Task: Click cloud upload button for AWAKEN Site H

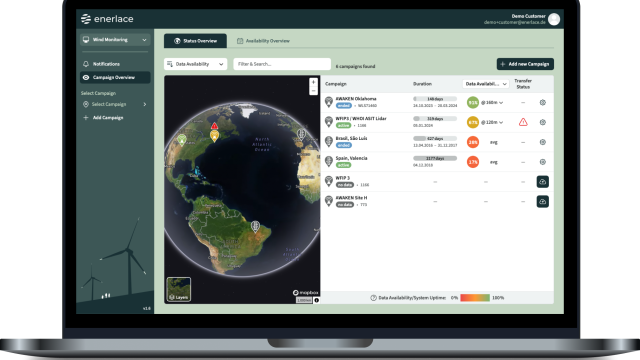Action: (542, 201)
